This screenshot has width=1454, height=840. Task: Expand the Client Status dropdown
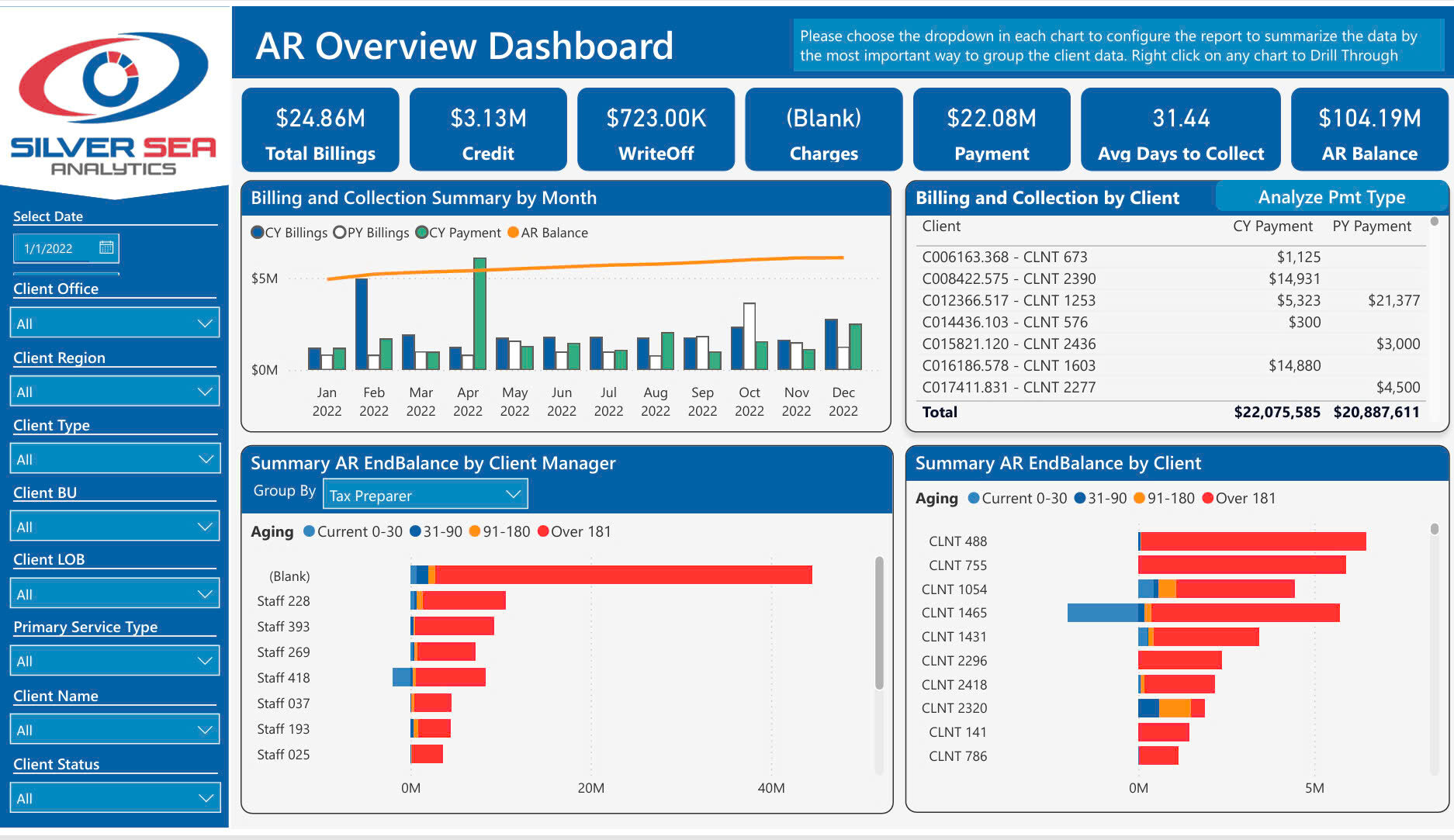pyautogui.click(x=115, y=797)
